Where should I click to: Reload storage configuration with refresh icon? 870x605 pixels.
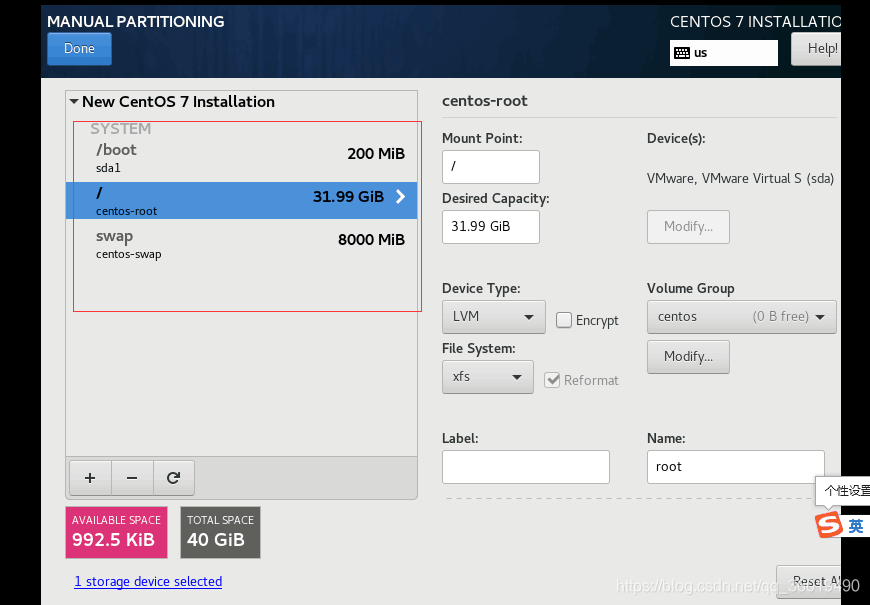click(174, 478)
